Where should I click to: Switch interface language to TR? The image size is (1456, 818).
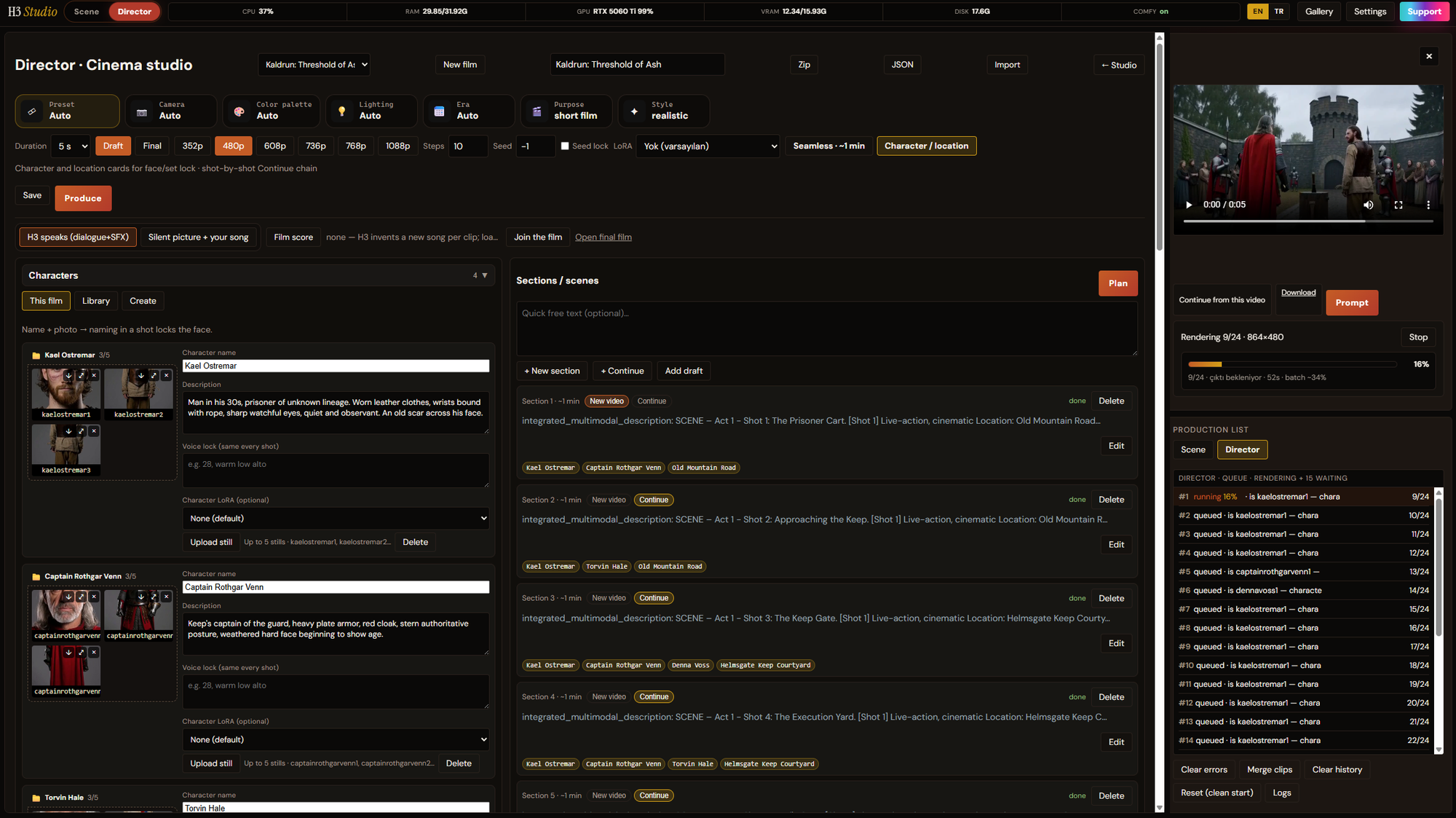[x=1279, y=12]
